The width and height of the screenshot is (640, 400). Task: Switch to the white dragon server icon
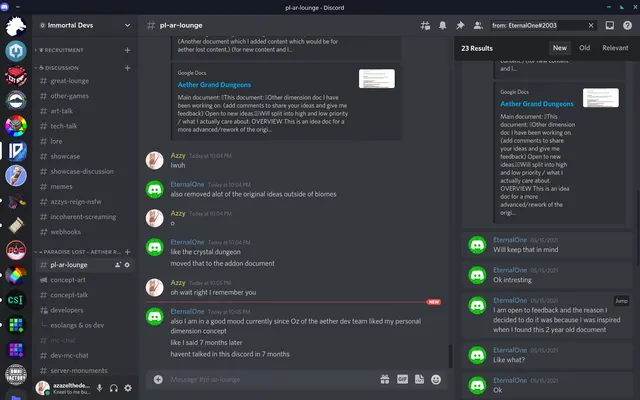[x=16, y=26]
